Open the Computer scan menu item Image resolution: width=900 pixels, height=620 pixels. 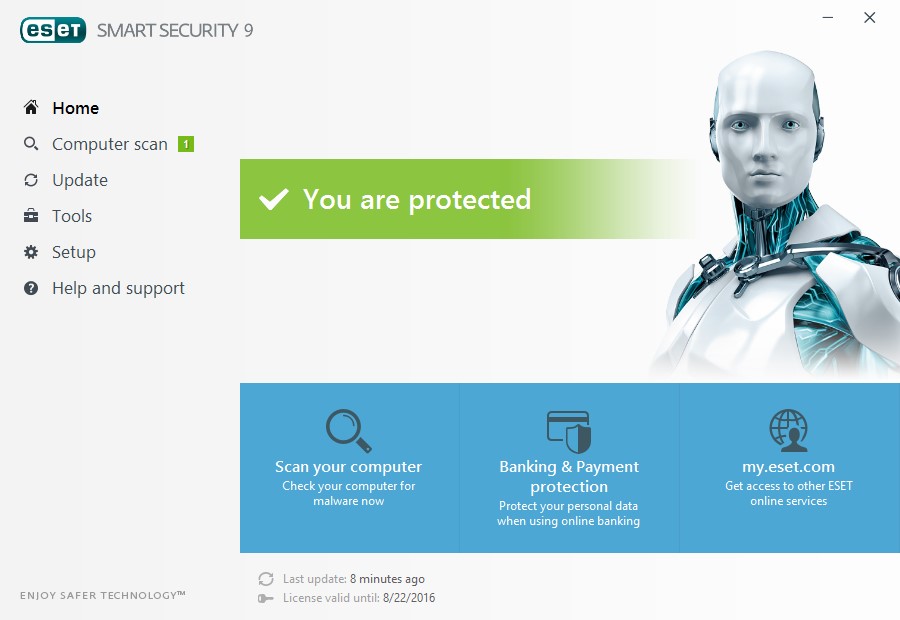(109, 144)
